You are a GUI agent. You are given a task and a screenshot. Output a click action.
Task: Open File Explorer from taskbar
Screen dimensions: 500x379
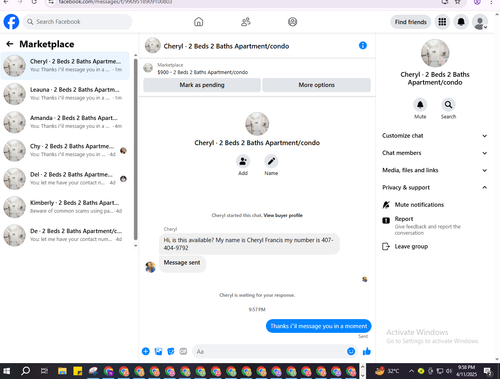pos(62,371)
